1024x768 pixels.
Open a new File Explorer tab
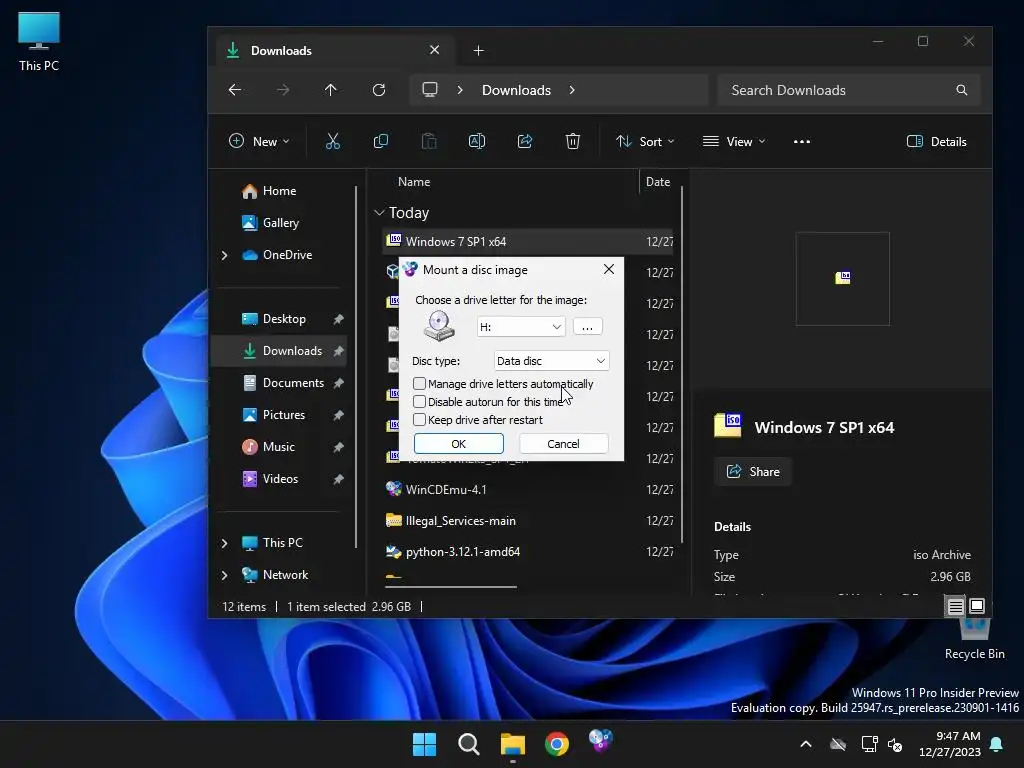(x=479, y=50)
